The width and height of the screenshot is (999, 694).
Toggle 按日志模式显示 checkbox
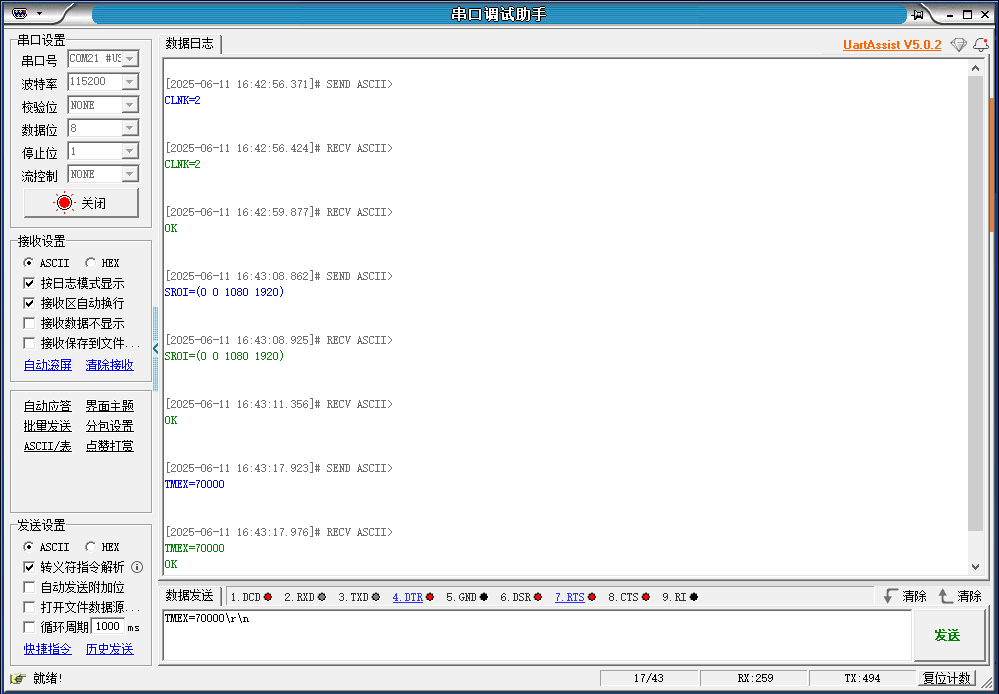tap(29, 283)
